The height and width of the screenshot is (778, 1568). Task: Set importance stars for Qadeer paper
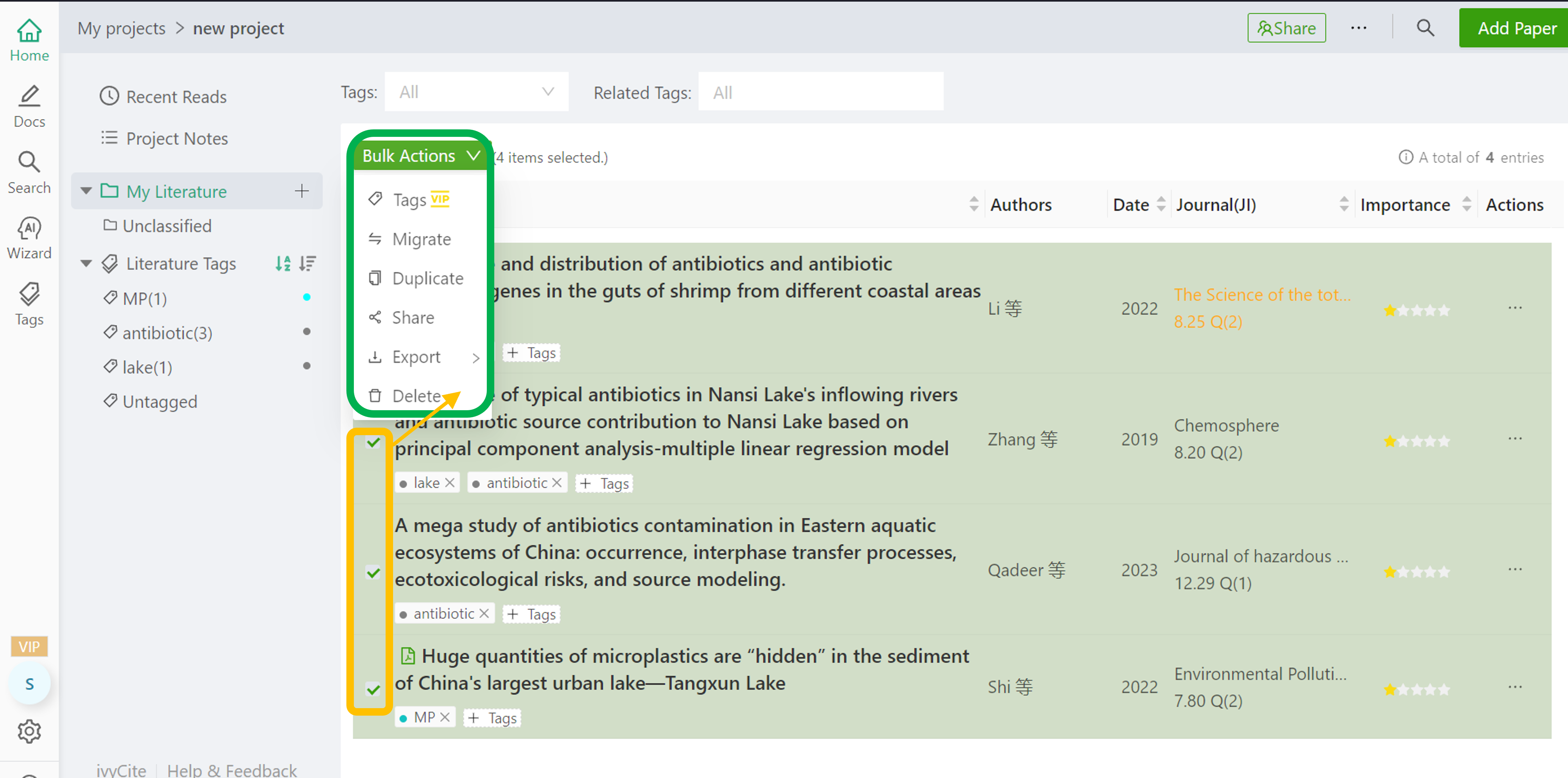pyautogui.click(x=1417, y=572)
